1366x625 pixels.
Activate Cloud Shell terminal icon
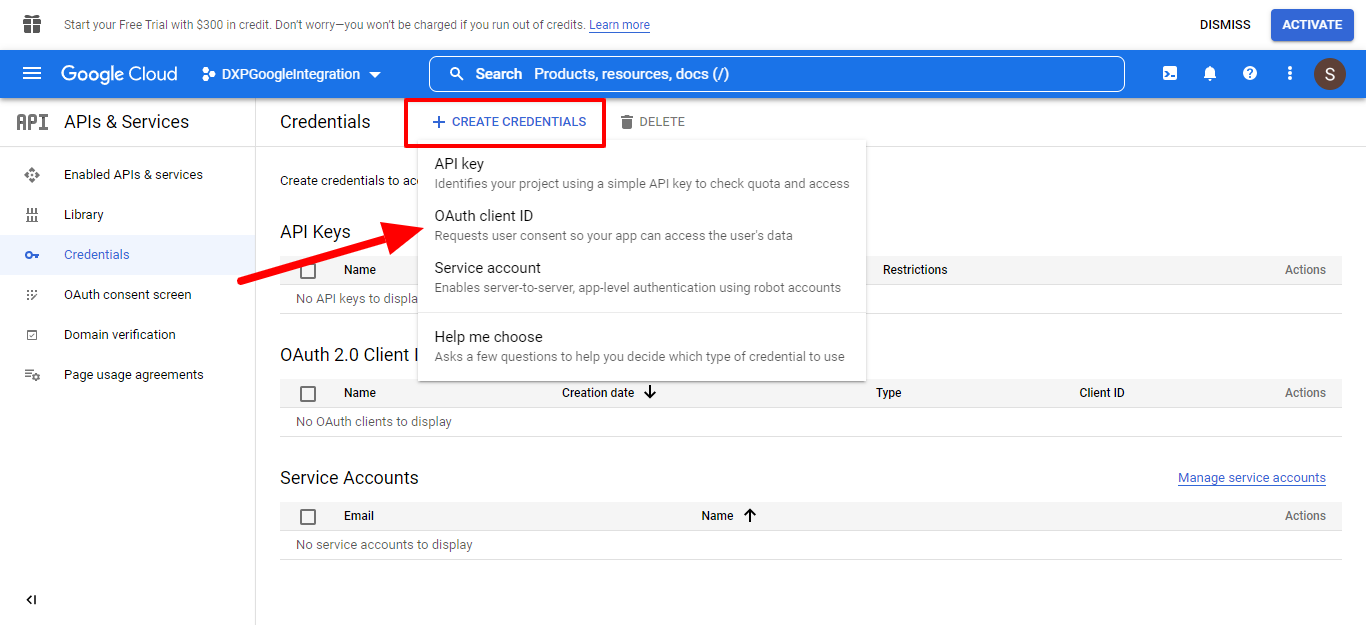[1169, 74]
